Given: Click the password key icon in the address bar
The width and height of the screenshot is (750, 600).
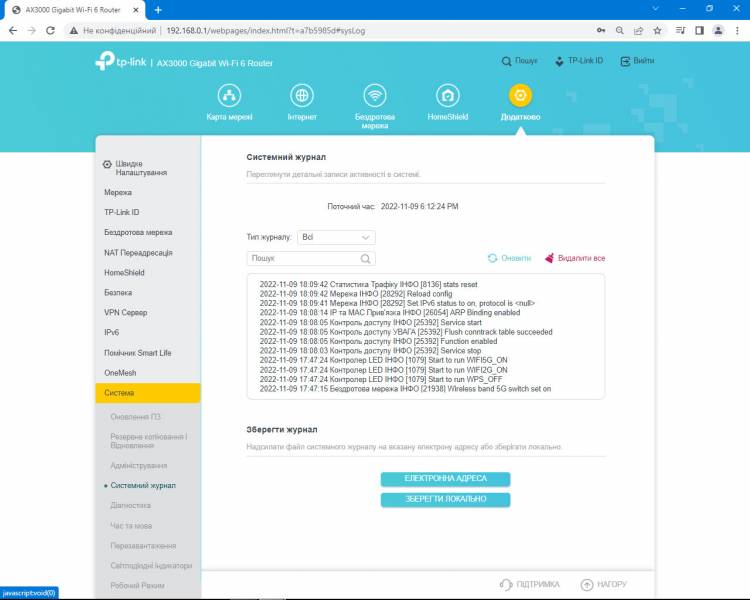Looking at the screenshot, I should [601, 31].
